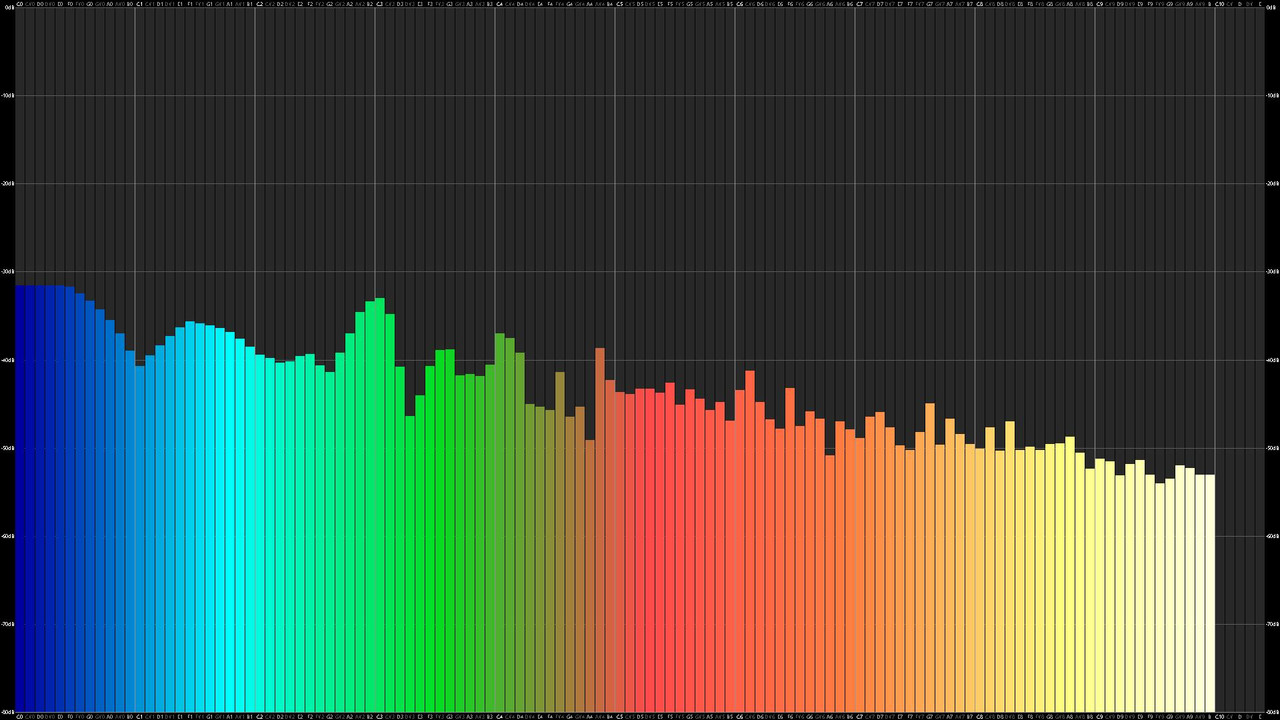Click the 0dB label at top left corner
The height and width of the screenshot is (720, 1280).
[x=7, y=8]
